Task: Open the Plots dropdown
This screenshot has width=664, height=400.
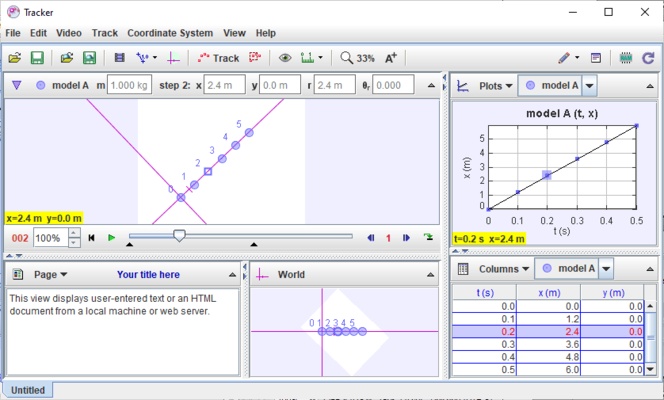Action: (496, 86)
